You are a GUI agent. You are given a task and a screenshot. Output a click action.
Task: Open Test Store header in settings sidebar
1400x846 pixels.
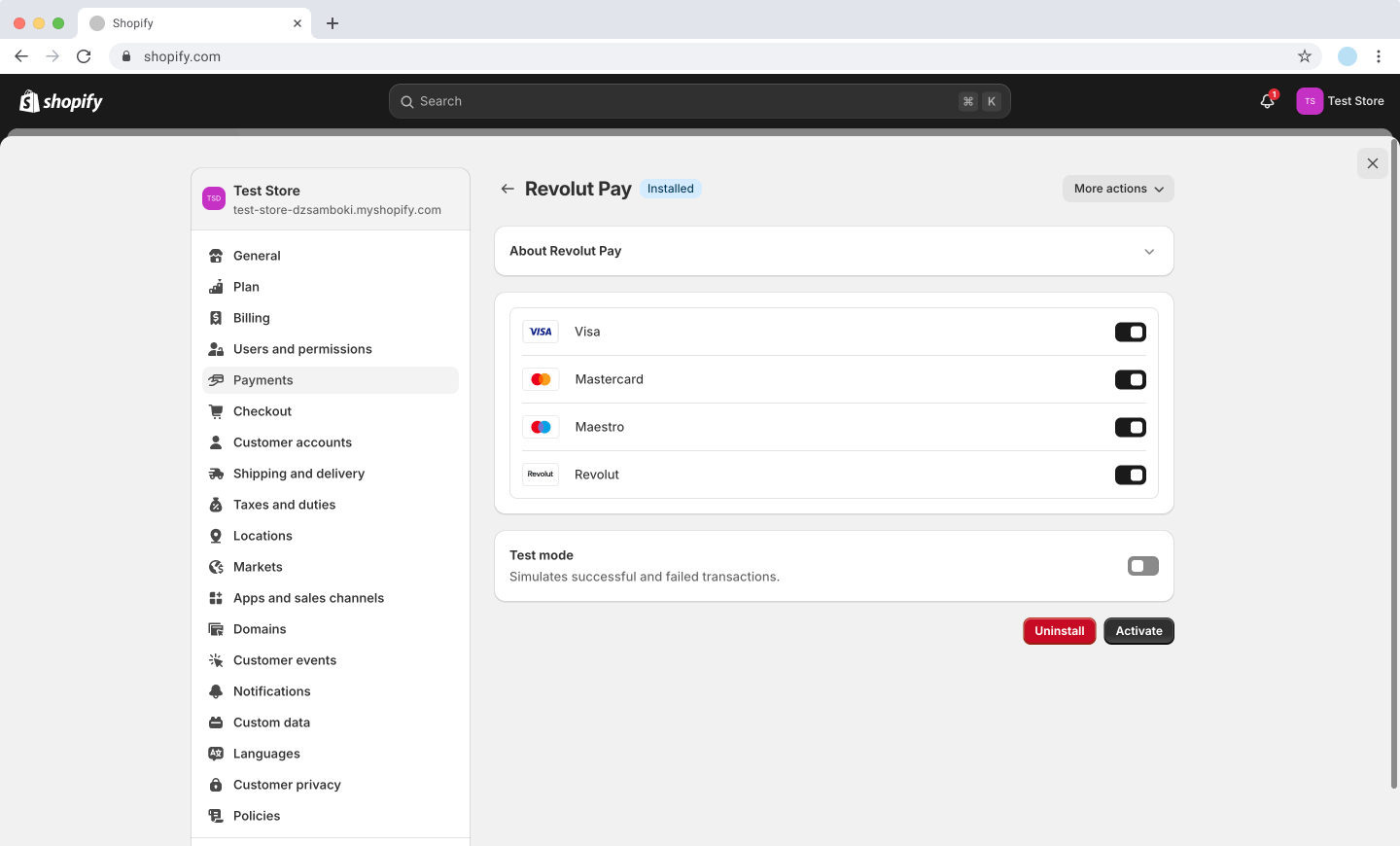331,199
